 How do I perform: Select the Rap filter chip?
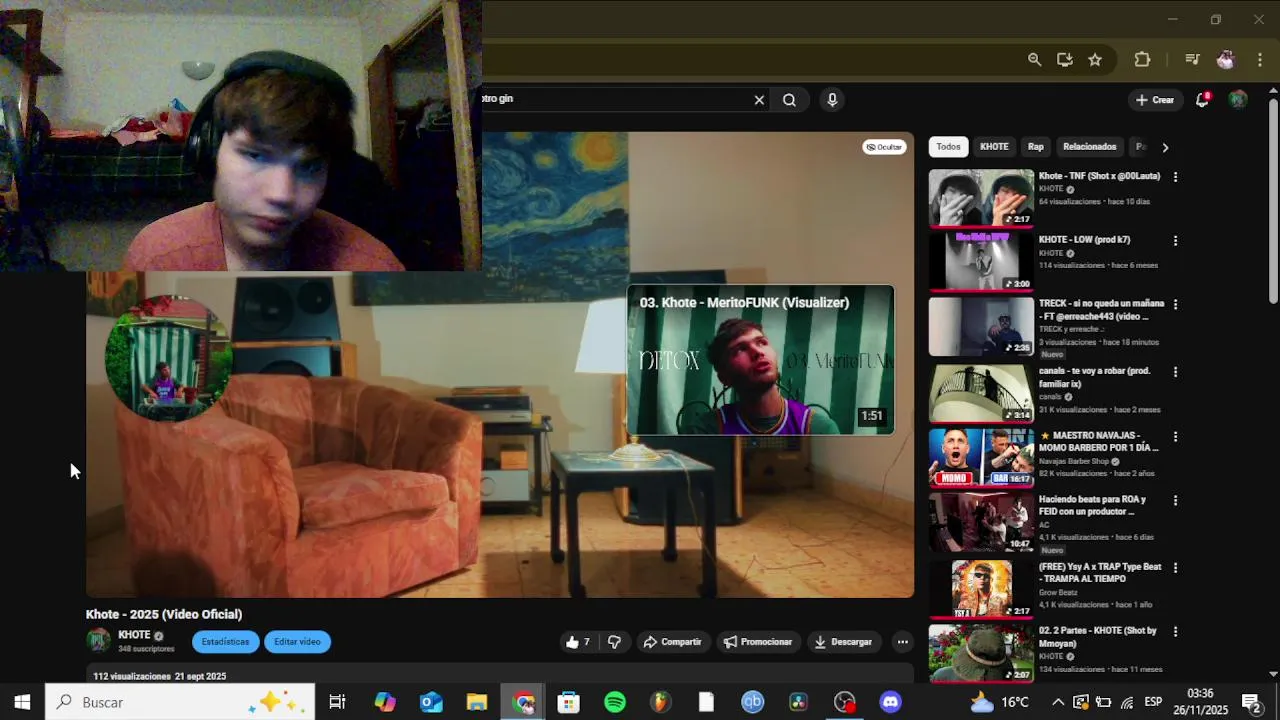click(1036, 147)
